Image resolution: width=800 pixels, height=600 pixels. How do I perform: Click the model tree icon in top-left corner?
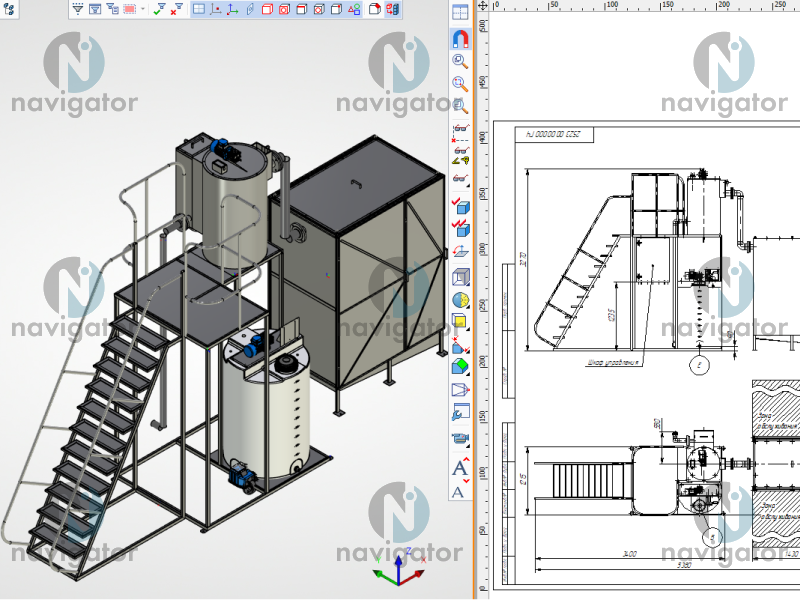pos(9,9)
